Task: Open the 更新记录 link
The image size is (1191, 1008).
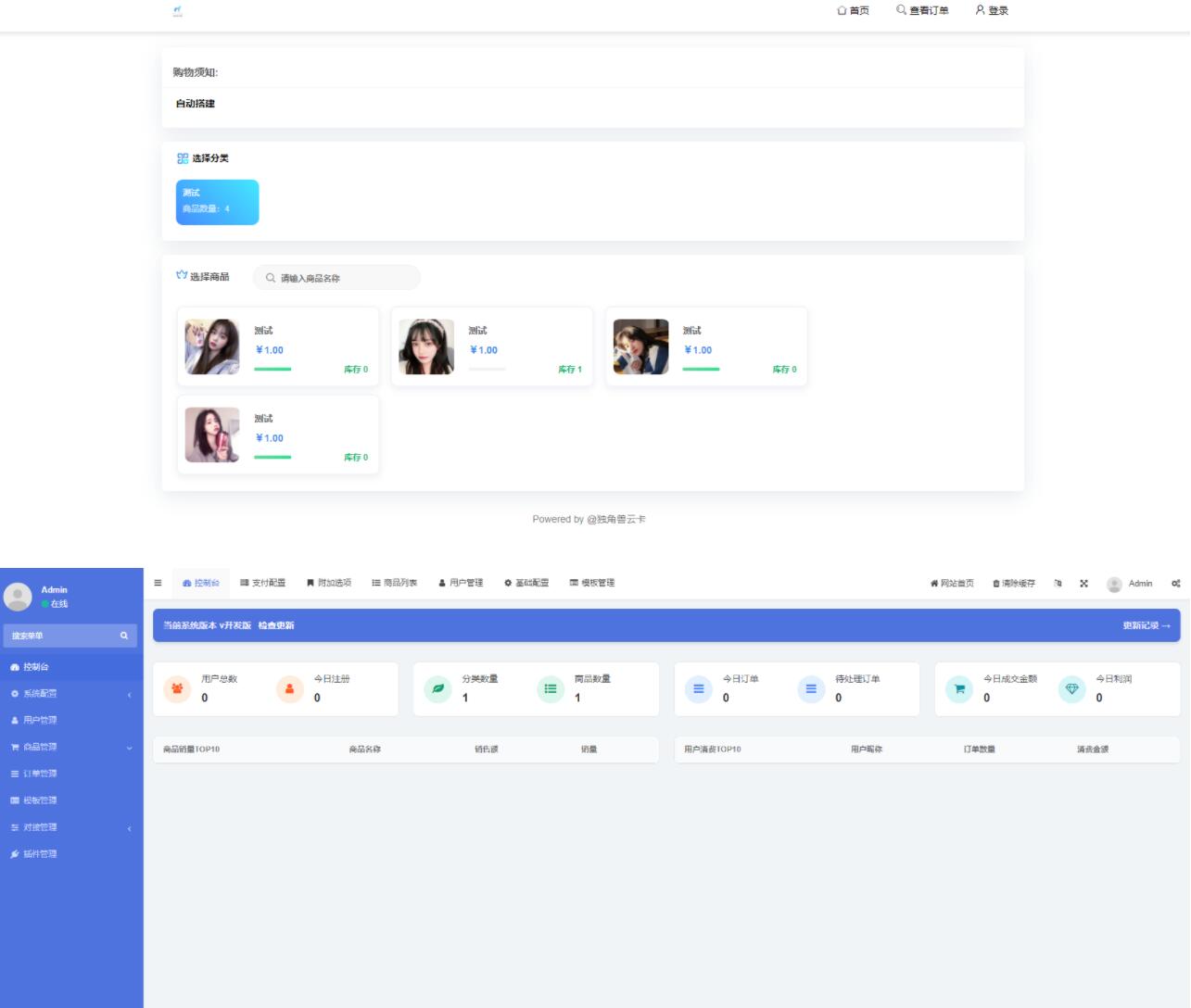Action: 1146,625
